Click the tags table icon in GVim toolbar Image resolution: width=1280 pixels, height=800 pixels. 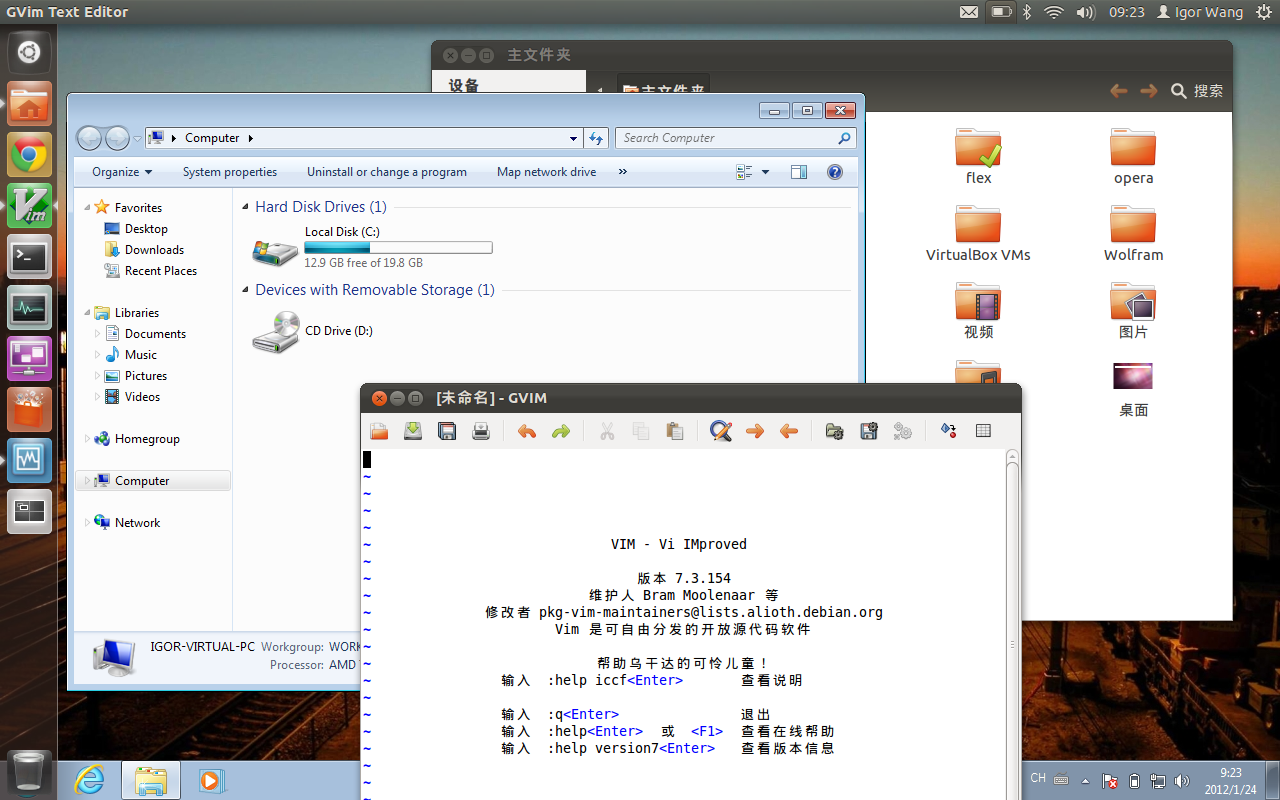983,431
